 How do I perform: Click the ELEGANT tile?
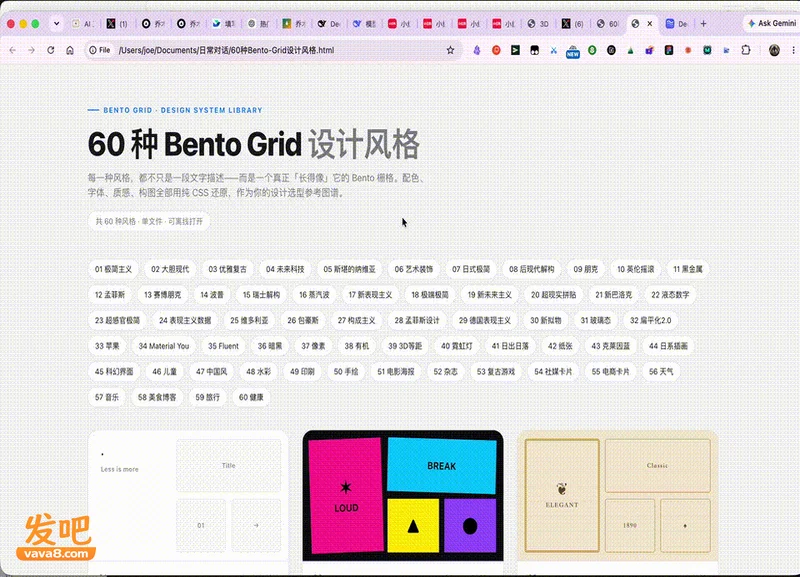562,495
